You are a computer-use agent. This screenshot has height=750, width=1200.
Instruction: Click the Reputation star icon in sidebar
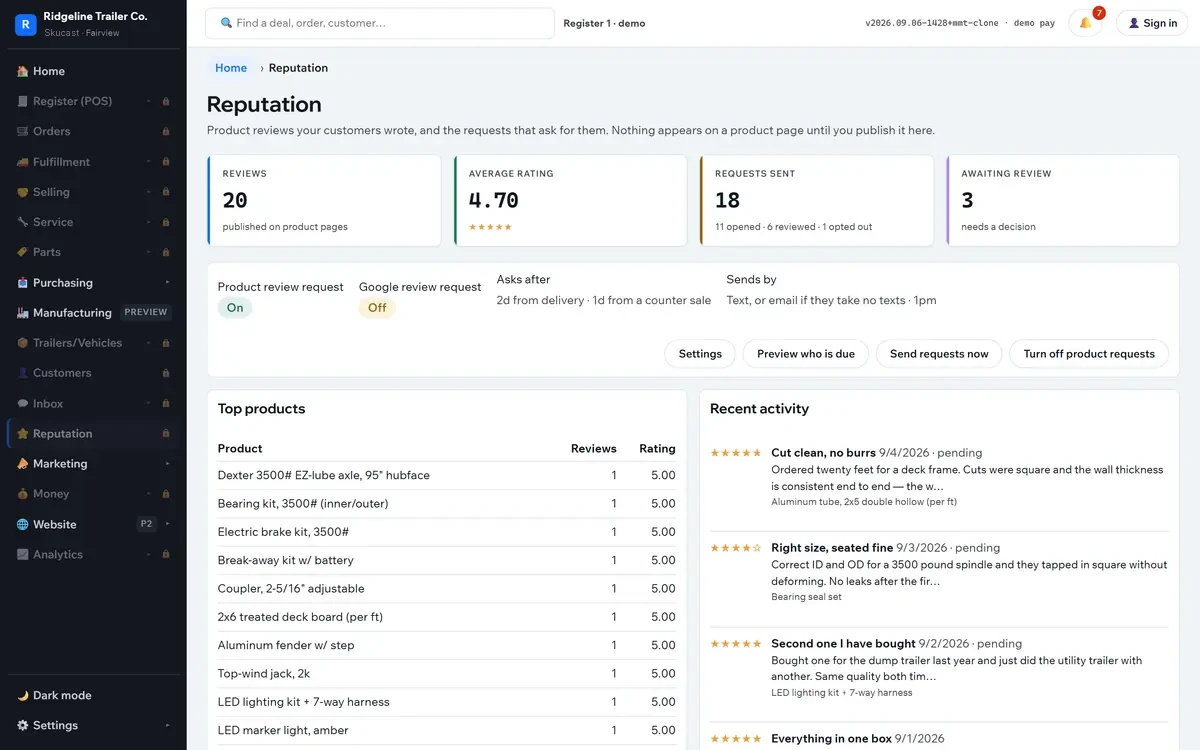(22, 433)
